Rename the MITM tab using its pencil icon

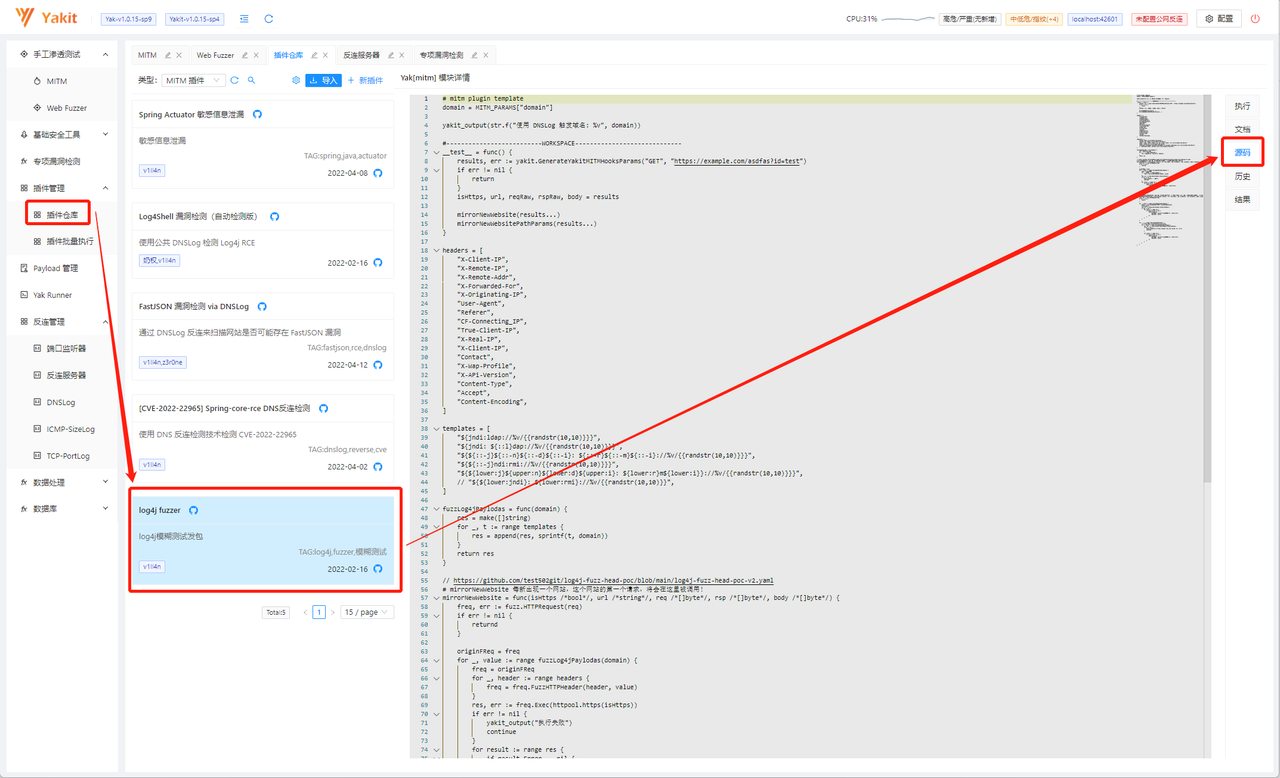(168, 55)
